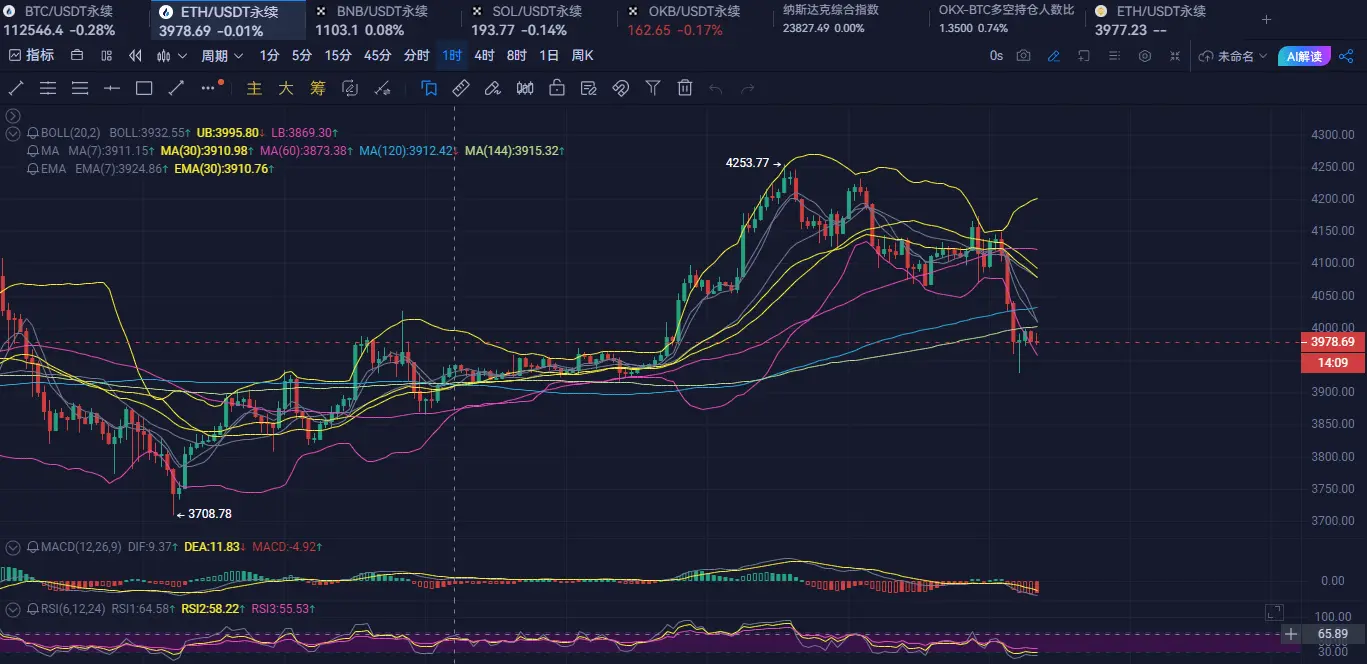1367x664 pixels.
Task: Toggle the MA alert bell
Action: [34, 151]
